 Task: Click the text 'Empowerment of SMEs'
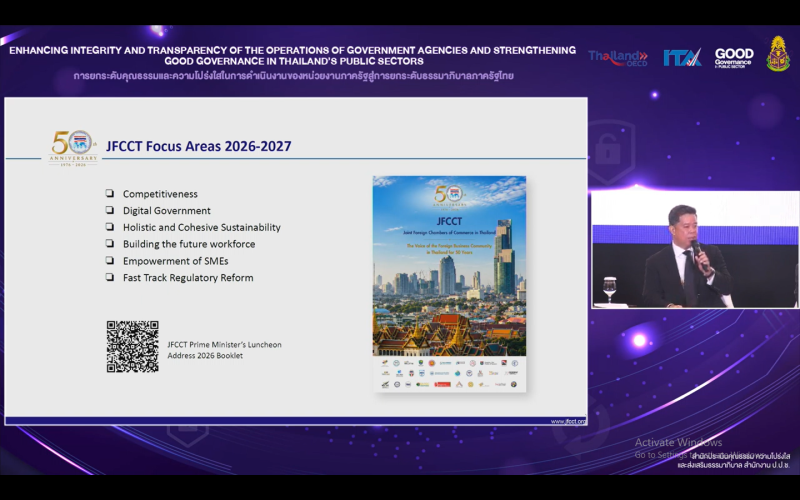coord(176,261)
